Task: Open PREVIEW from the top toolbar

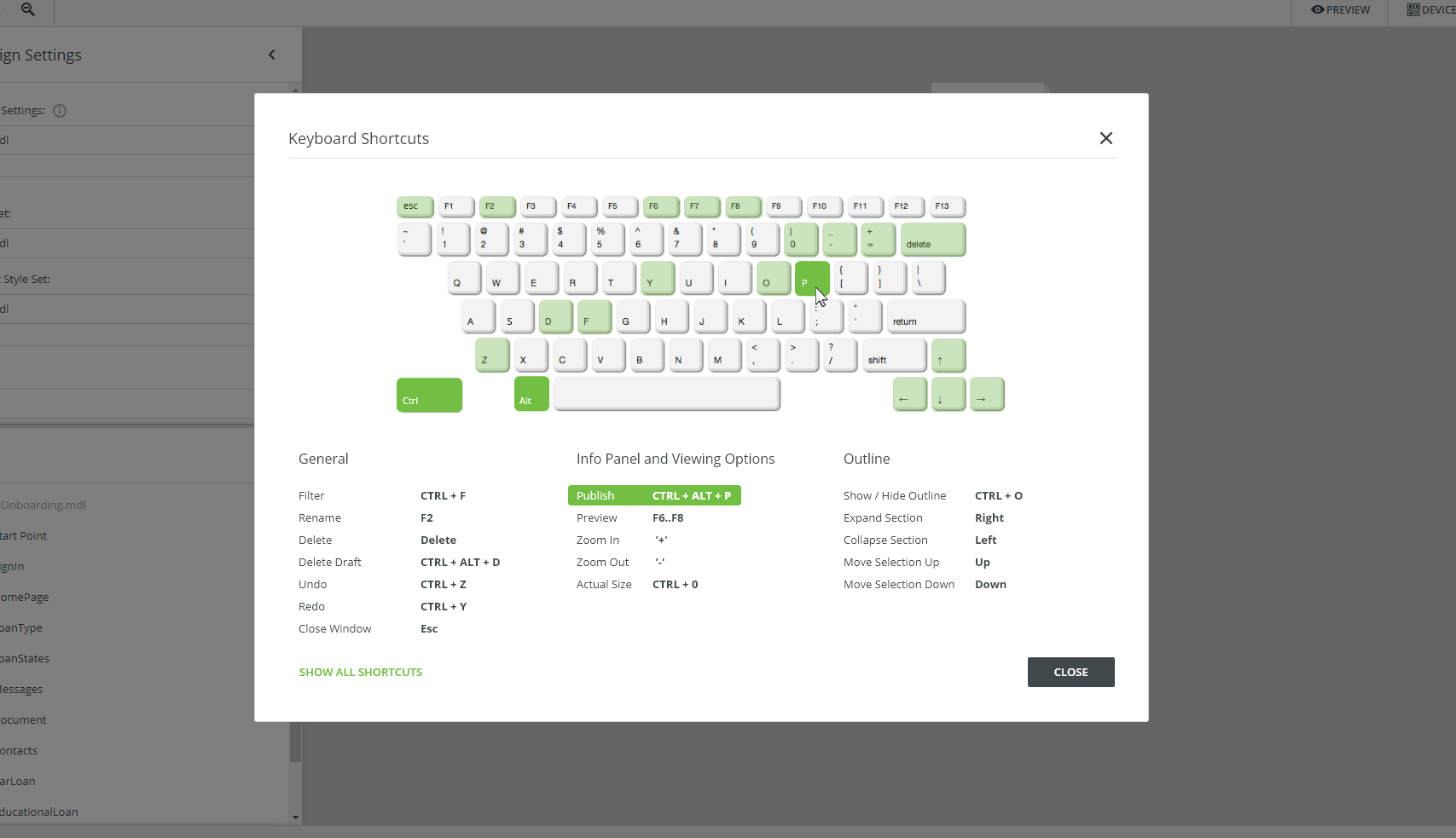Action: [1347, 9]
